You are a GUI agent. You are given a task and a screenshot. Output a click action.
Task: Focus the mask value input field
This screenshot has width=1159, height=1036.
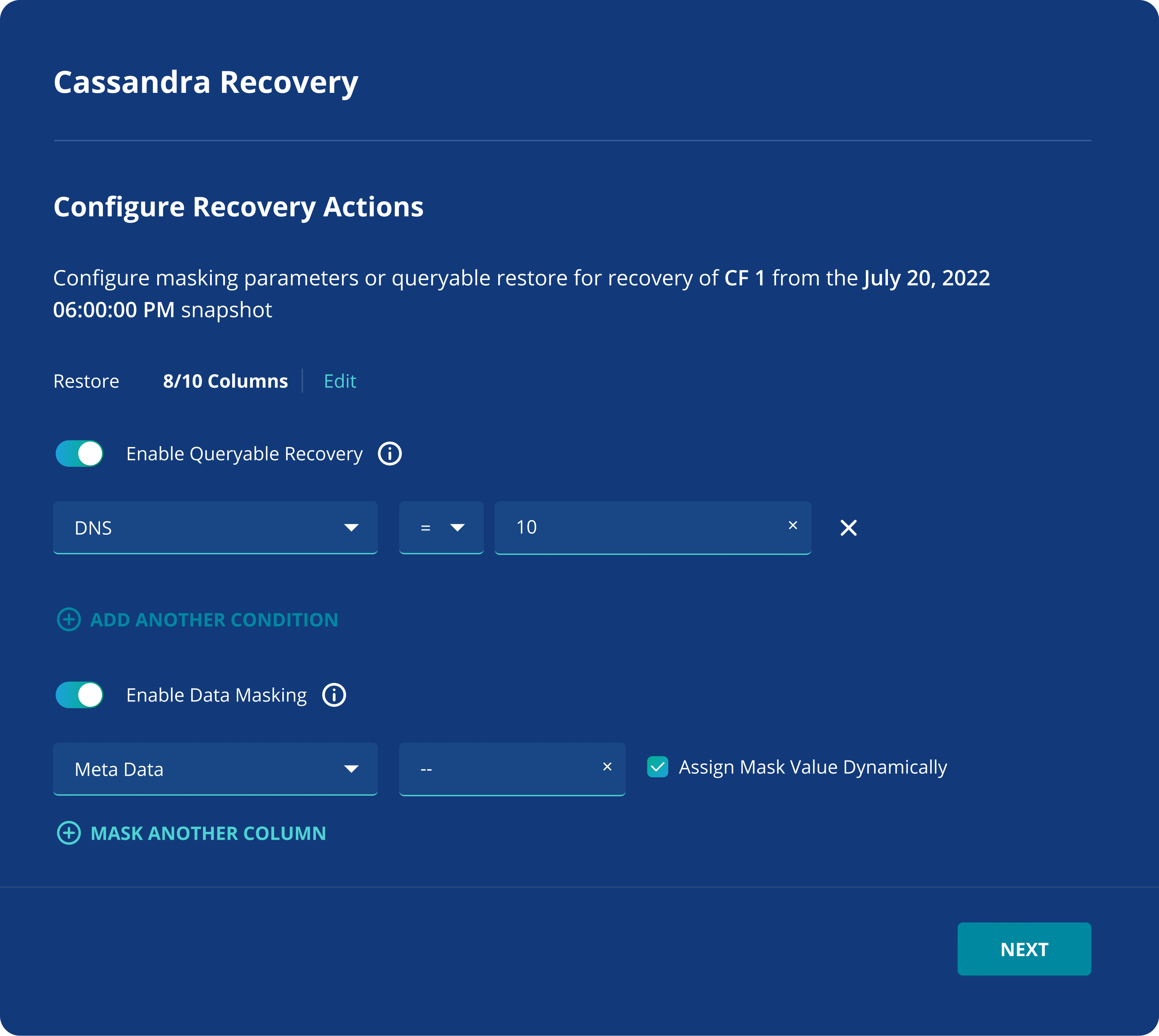(512, 769)
